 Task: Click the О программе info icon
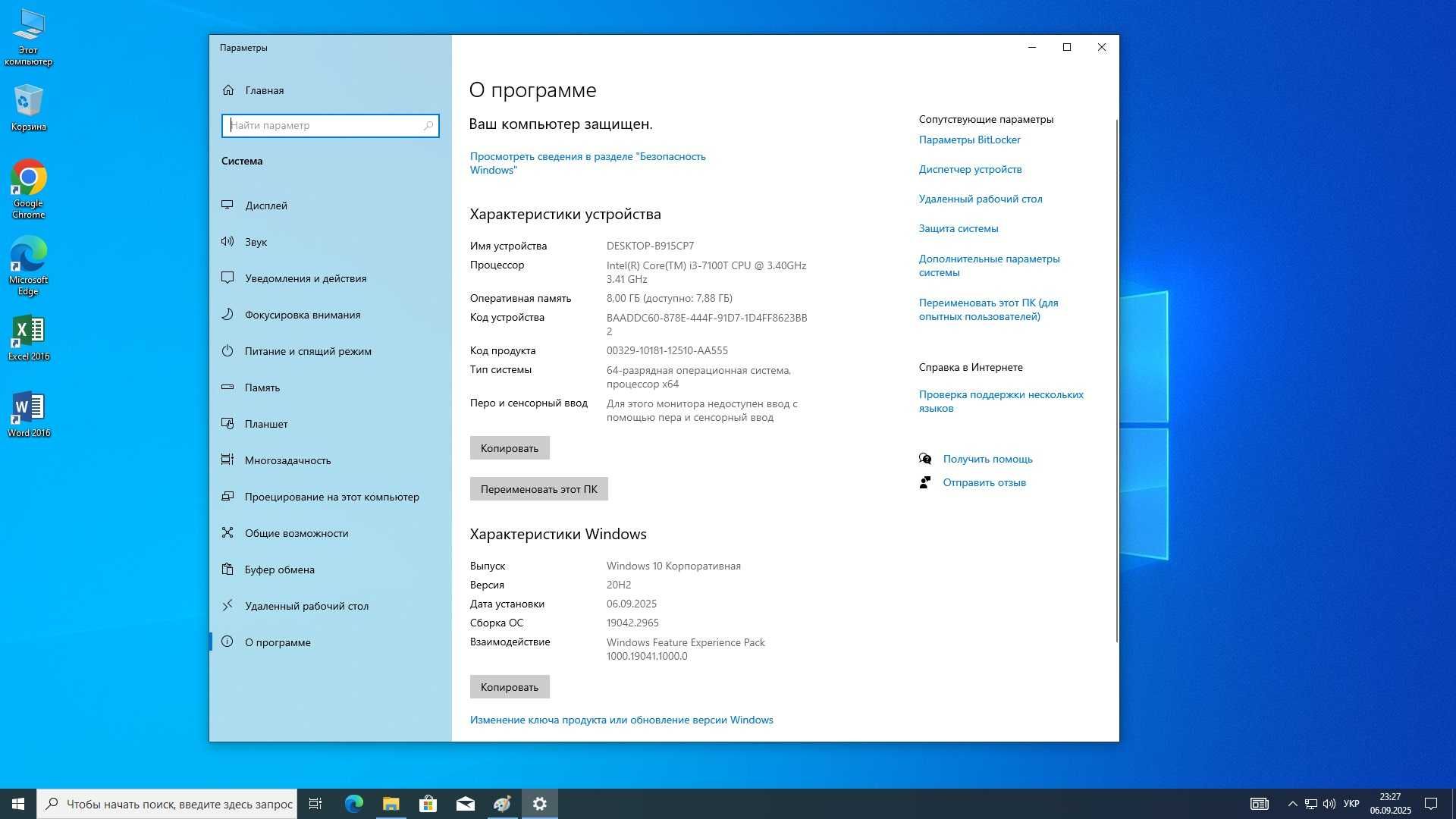(x=227, y=642)
